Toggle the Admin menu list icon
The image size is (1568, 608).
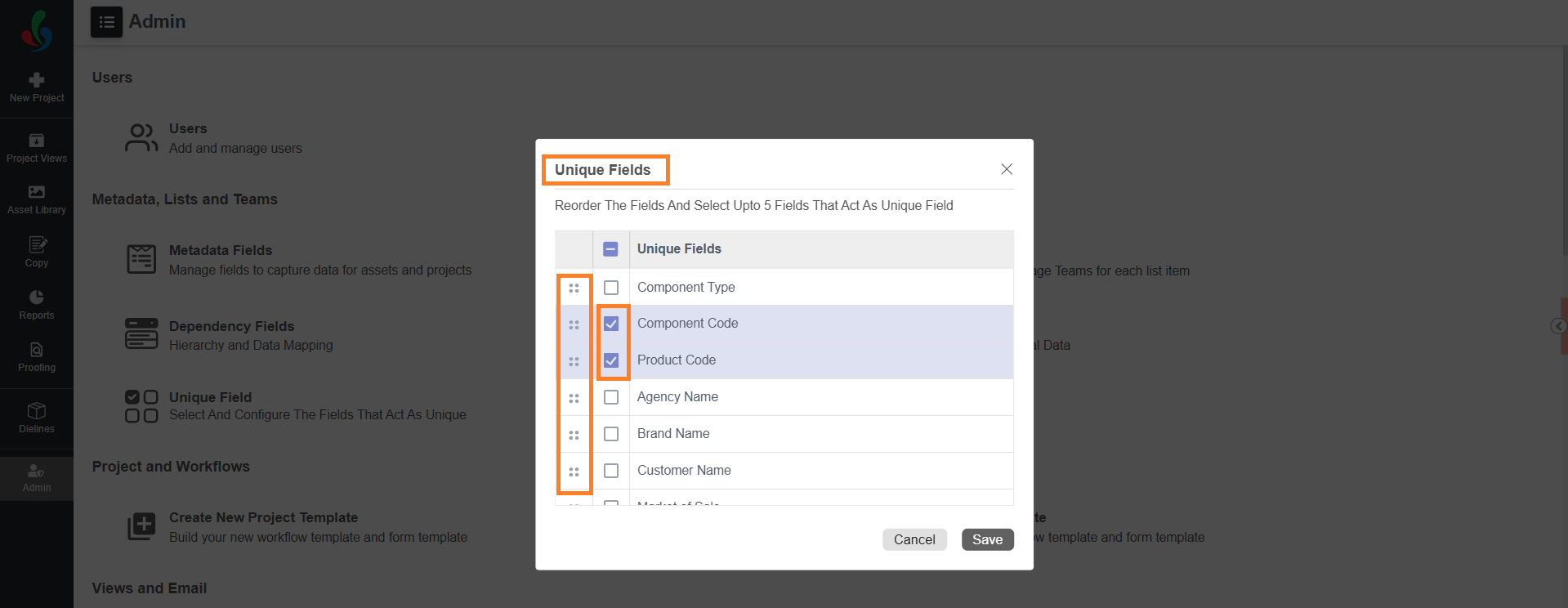[x=106, y=22]
